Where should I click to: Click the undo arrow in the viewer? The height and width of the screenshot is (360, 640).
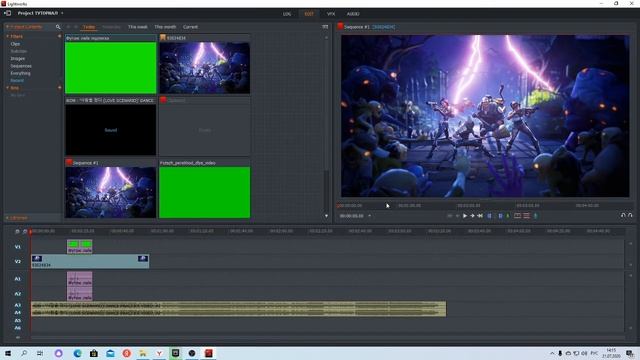coord(623,215)
